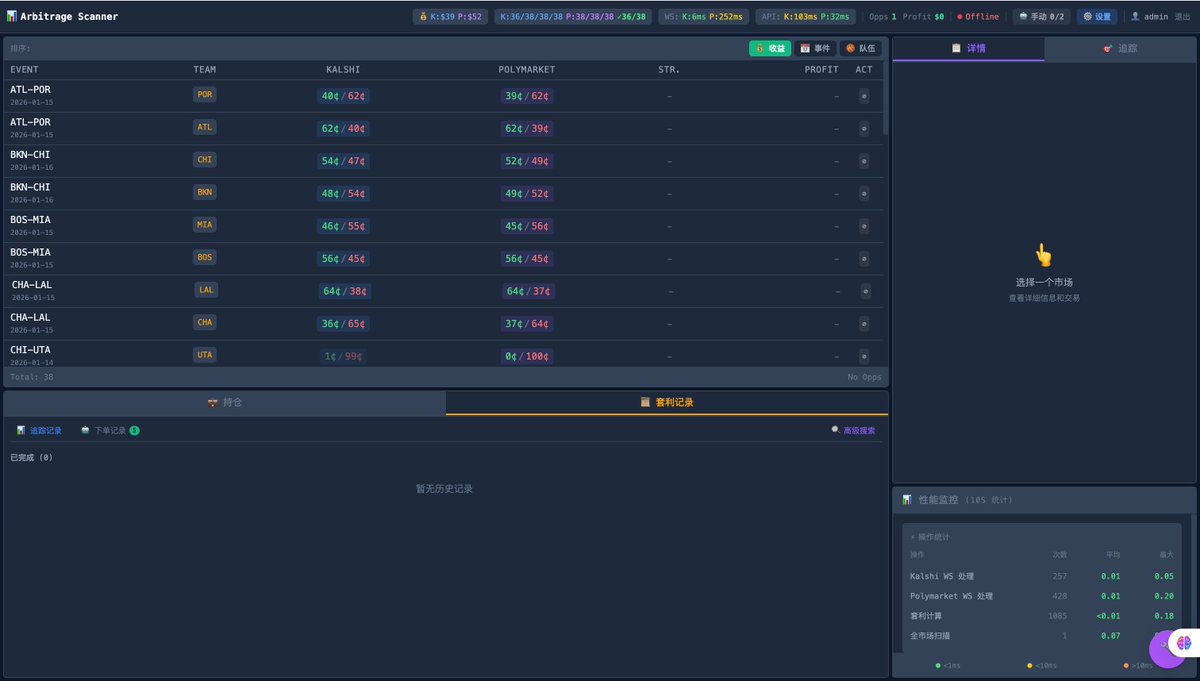Click the LAL team badge

click(207, 290)
